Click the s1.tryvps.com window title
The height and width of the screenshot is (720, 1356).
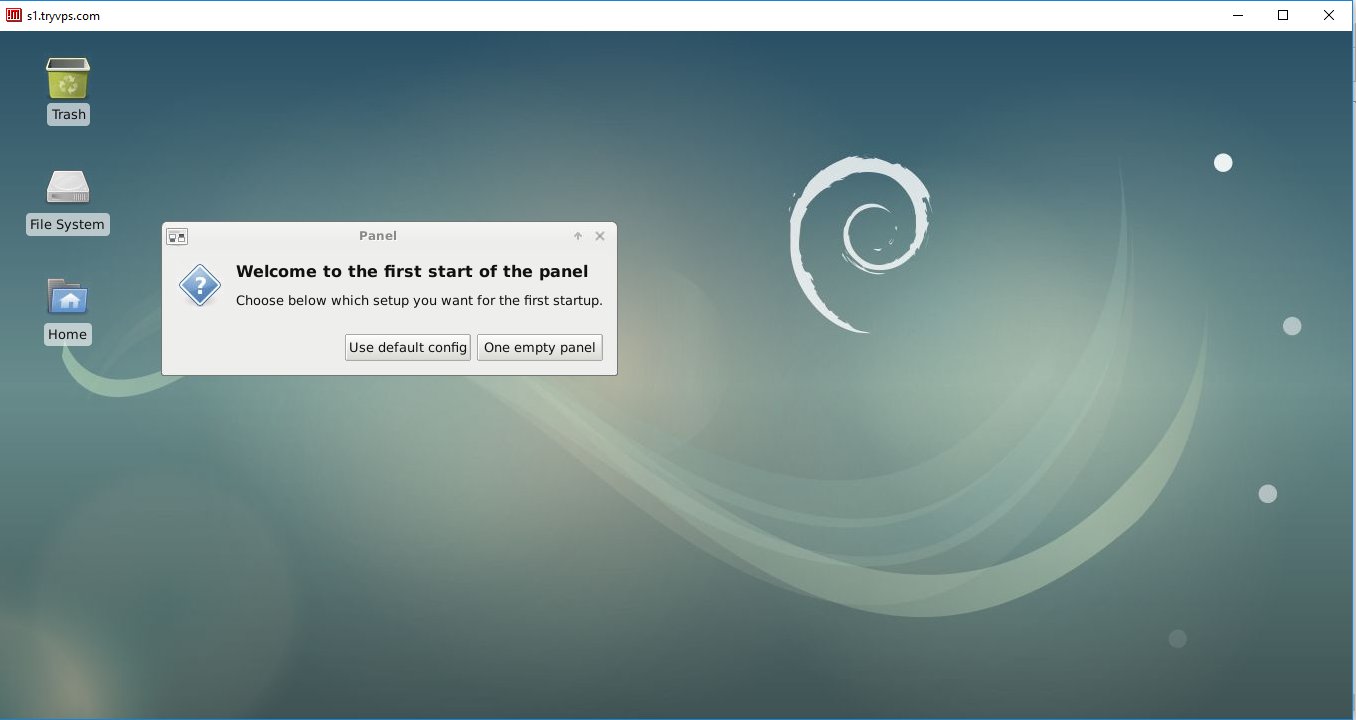point(63,16)
